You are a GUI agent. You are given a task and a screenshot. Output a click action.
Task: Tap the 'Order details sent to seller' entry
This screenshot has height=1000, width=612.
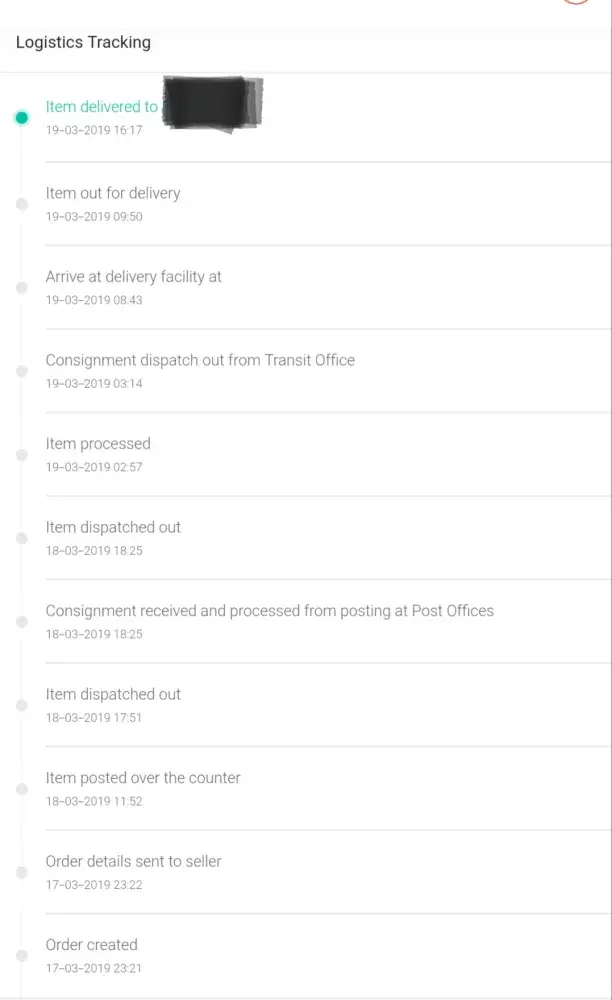pos(133,861)
